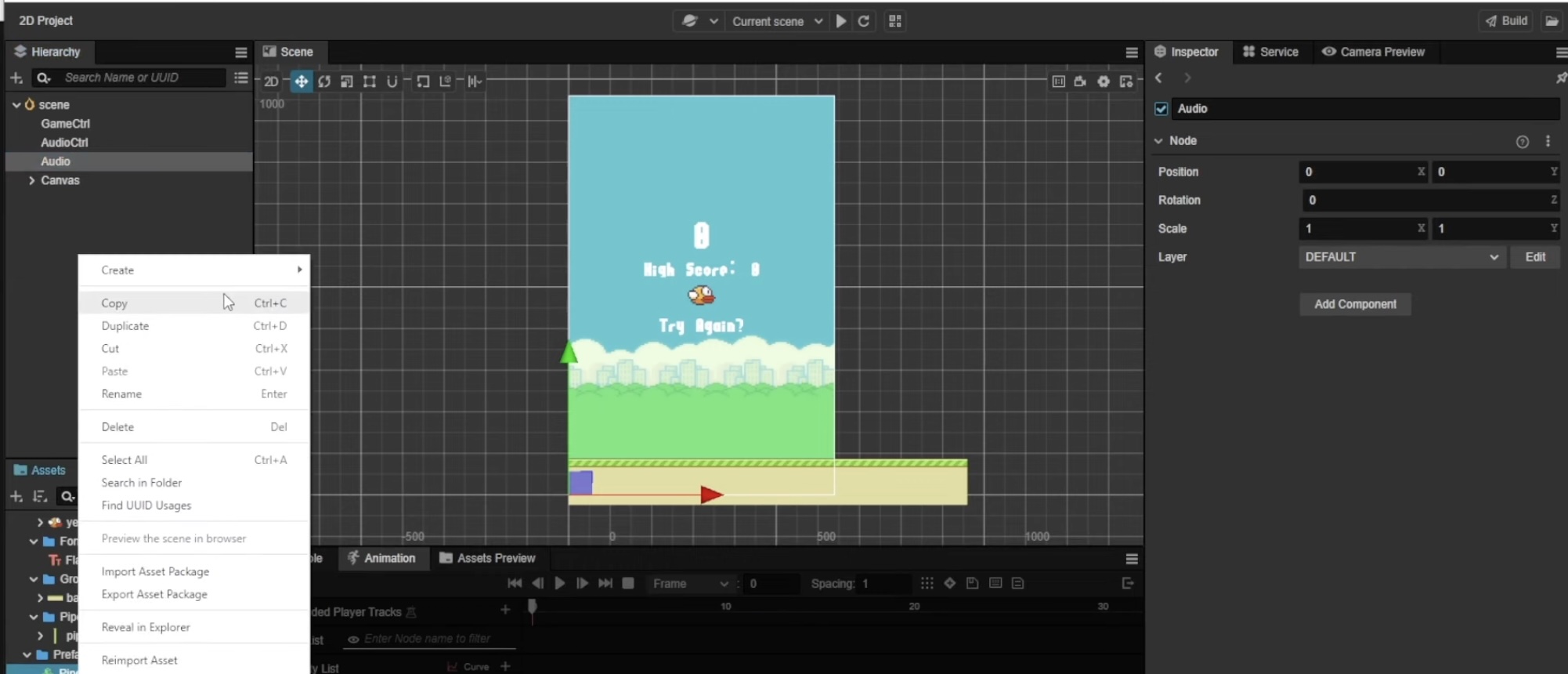Expand the Canvas node in Hierarchy
This screenshot has height=674, width=1568.
pyautogui.click(x=31, y=180)
